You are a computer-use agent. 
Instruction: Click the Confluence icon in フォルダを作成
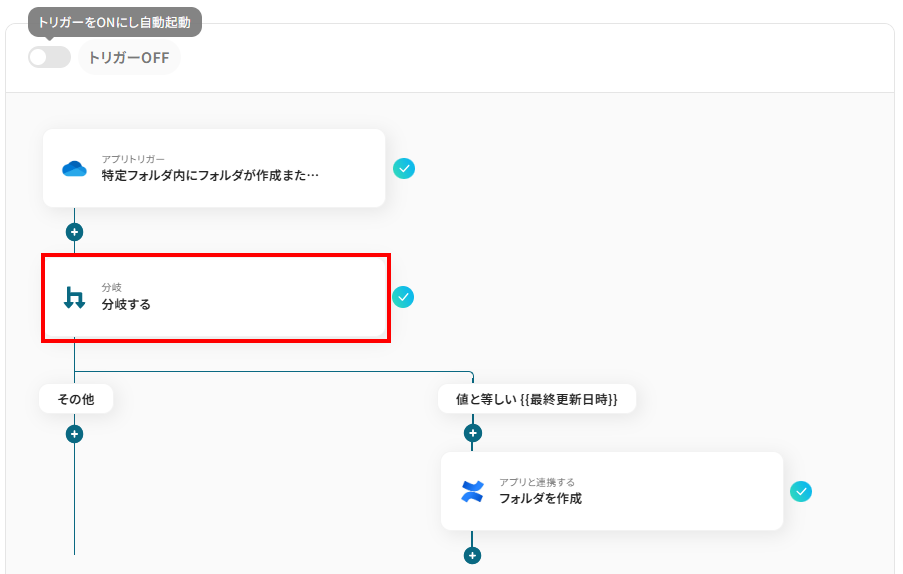coord(473,492)
